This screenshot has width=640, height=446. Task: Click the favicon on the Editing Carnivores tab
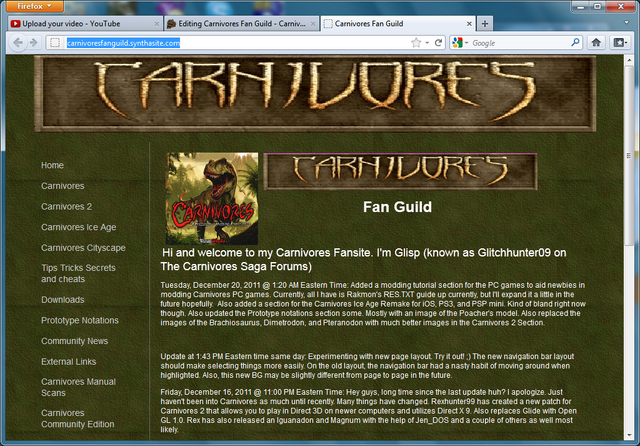(x=171, y=24)
